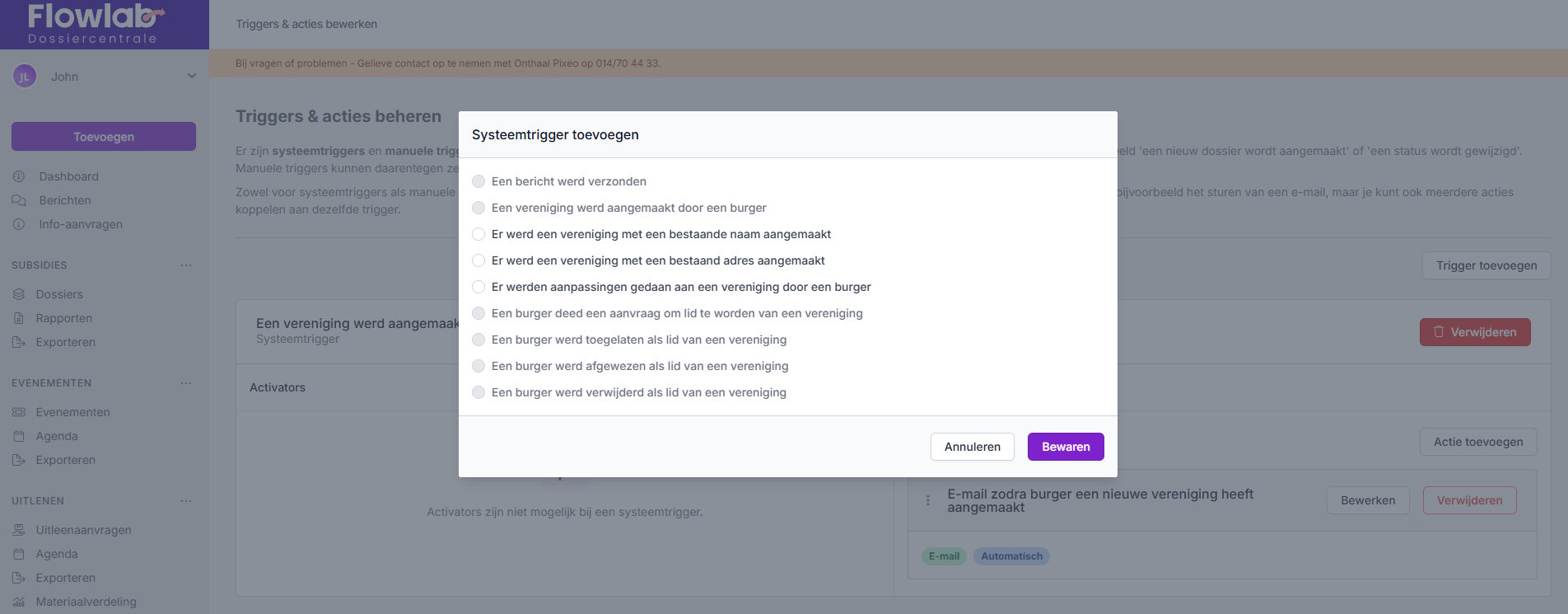
Task: Go to Agenda under Evenementen
Action: click(x=57, y=436)
